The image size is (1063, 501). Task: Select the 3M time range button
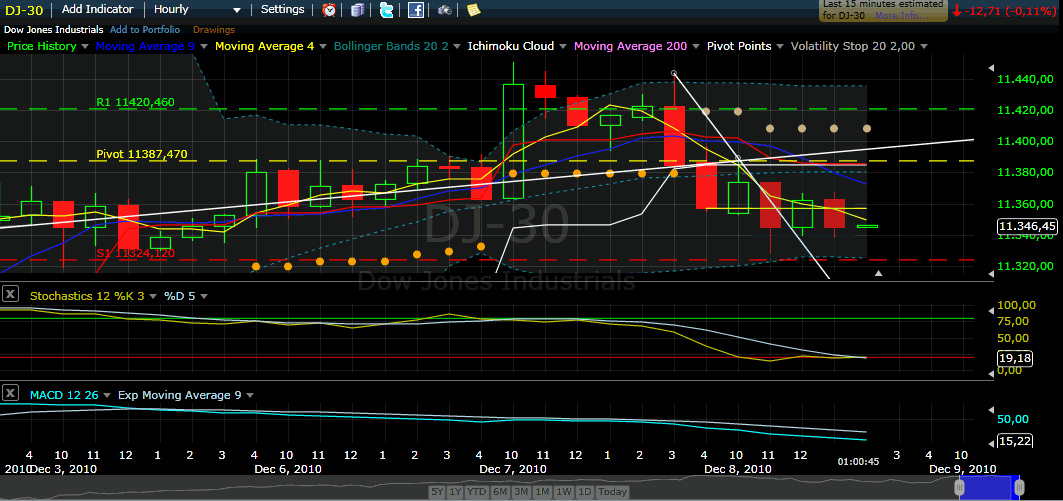click(521, 492)
